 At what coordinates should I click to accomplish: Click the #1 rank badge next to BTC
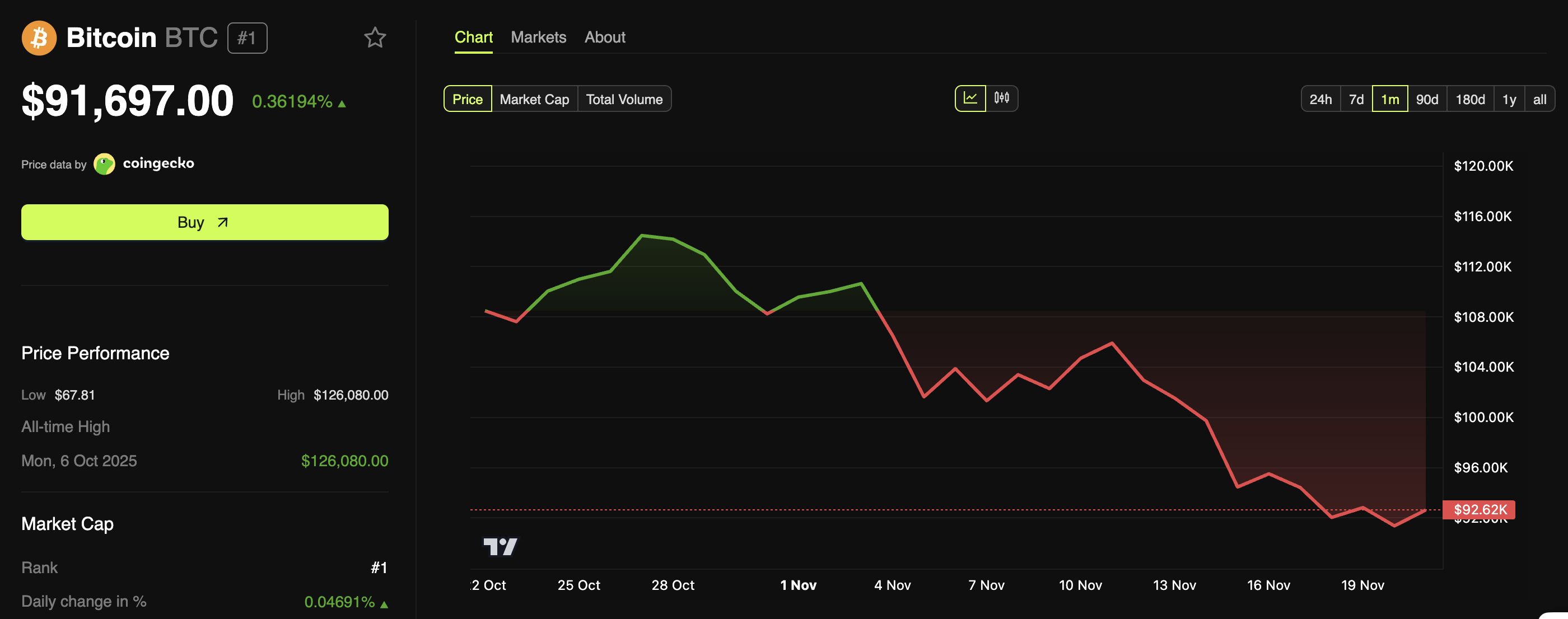pos(247,37)
